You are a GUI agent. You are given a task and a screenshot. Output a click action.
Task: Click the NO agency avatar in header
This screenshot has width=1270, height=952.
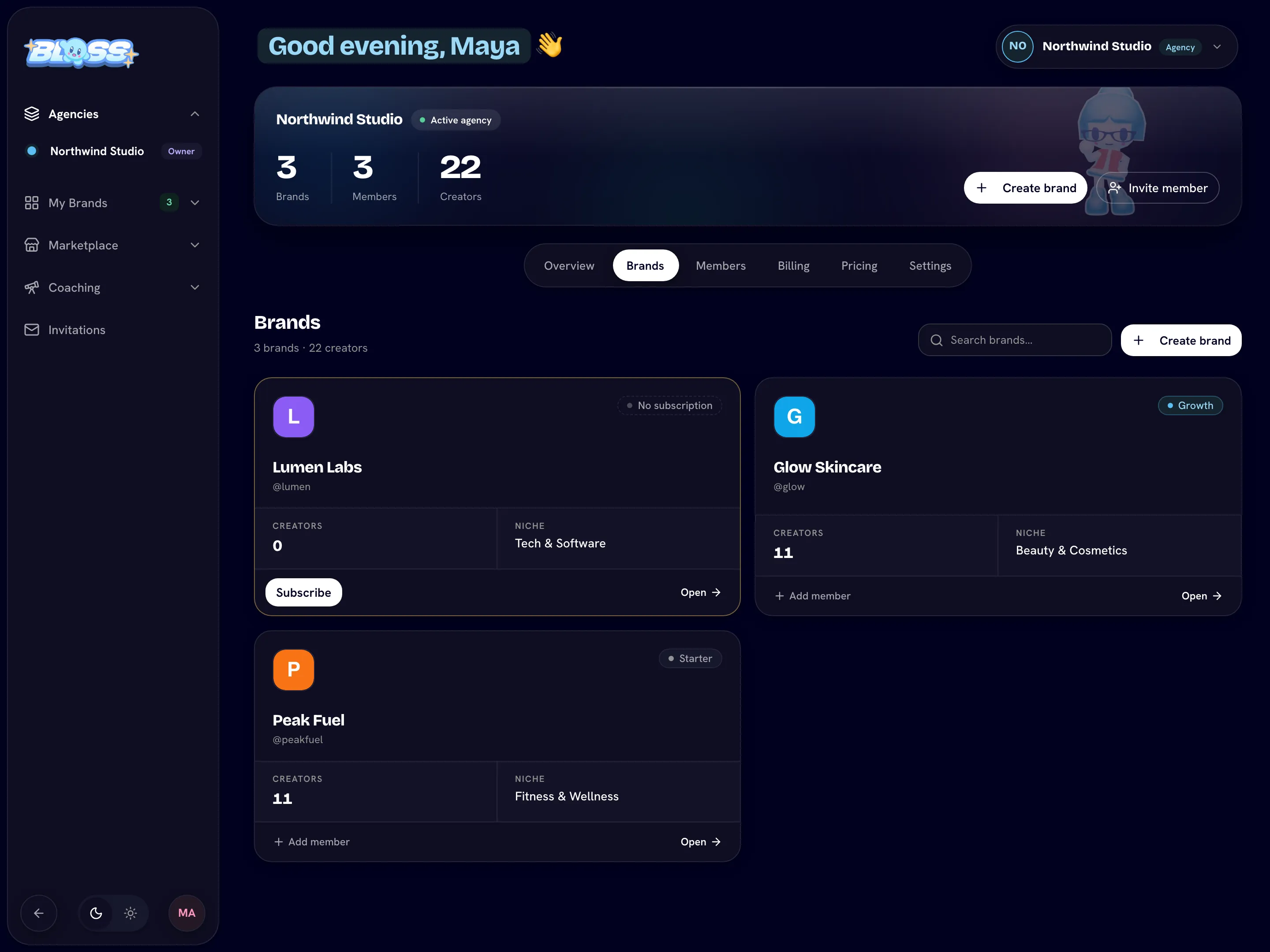coord(1017,46)
